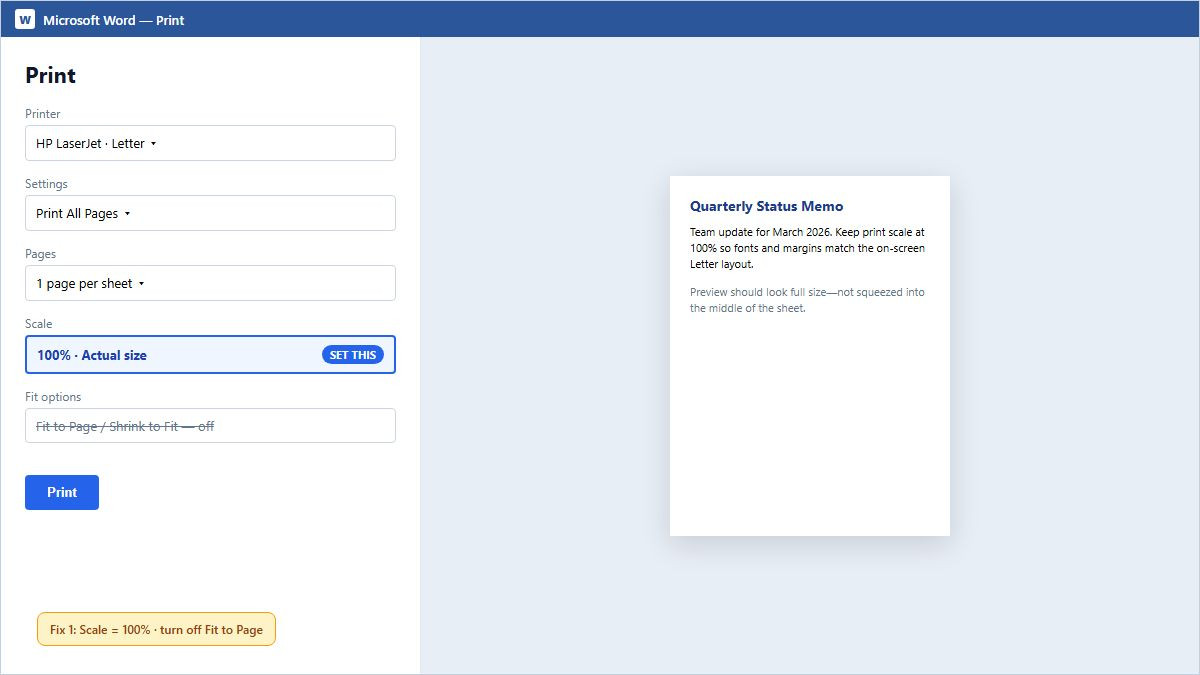
Task: Click the Quarterly Status Memo page preview
Action: pyautogui.click(x=810, y=356)
